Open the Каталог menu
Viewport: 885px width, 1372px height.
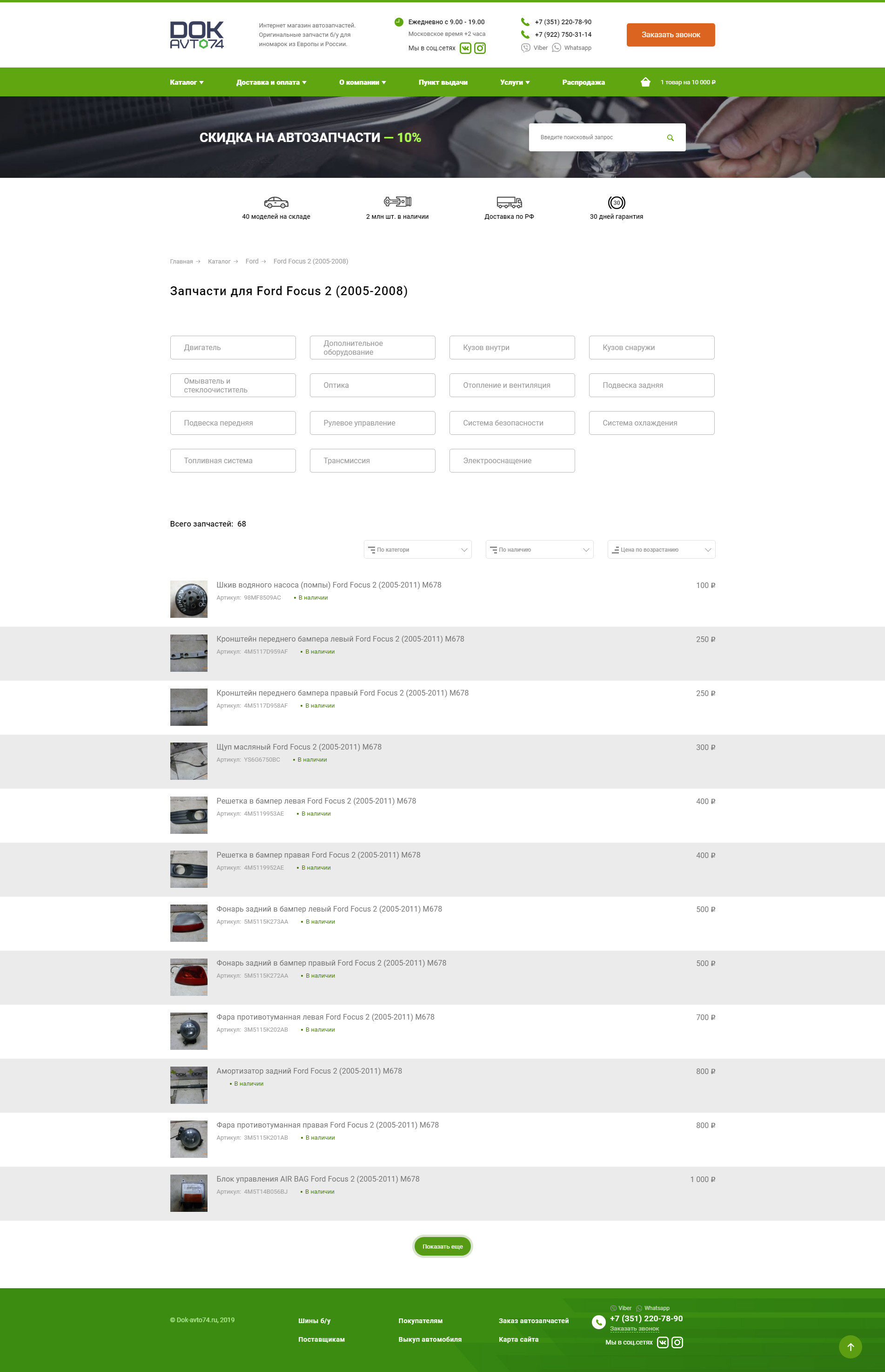(187, 82)
